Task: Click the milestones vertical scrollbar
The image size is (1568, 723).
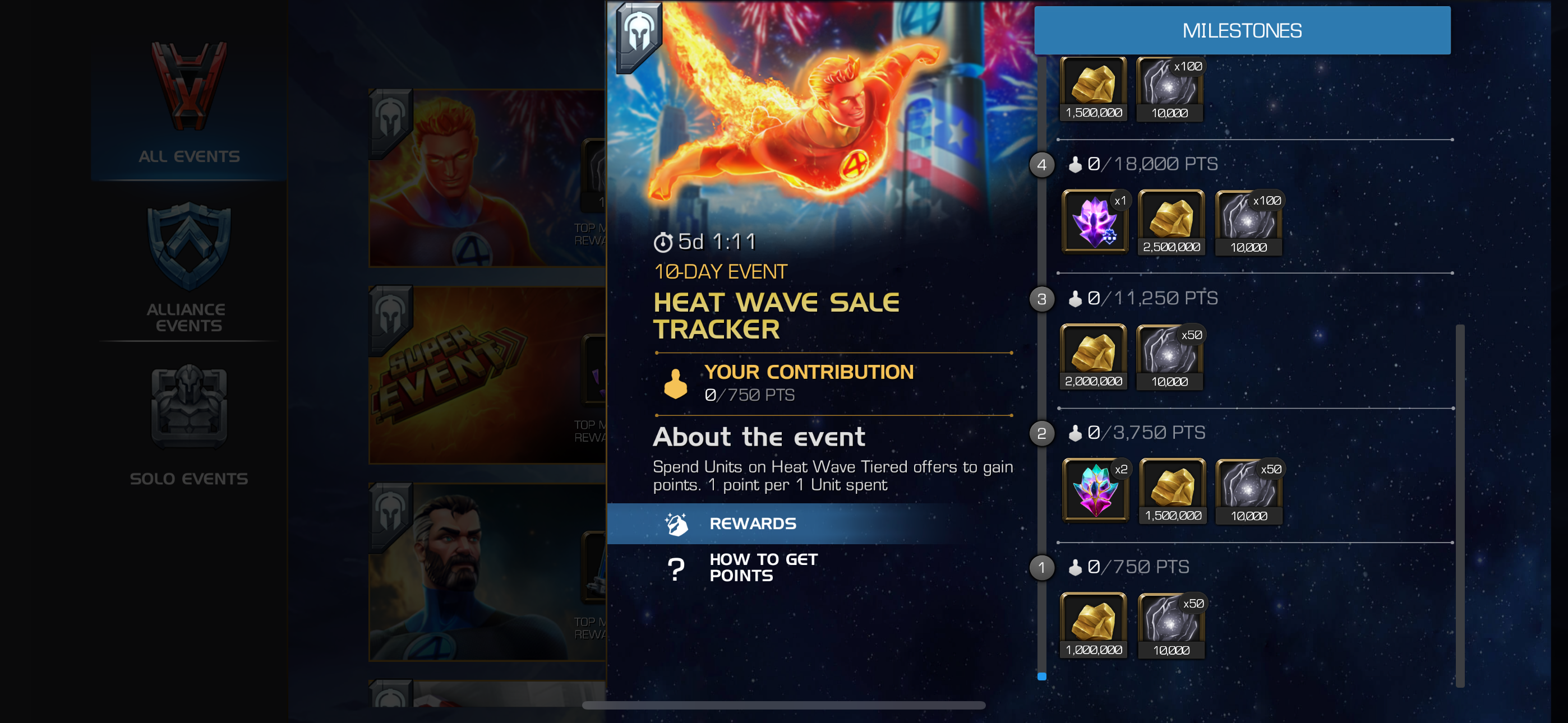Action: click(1460, 505)
